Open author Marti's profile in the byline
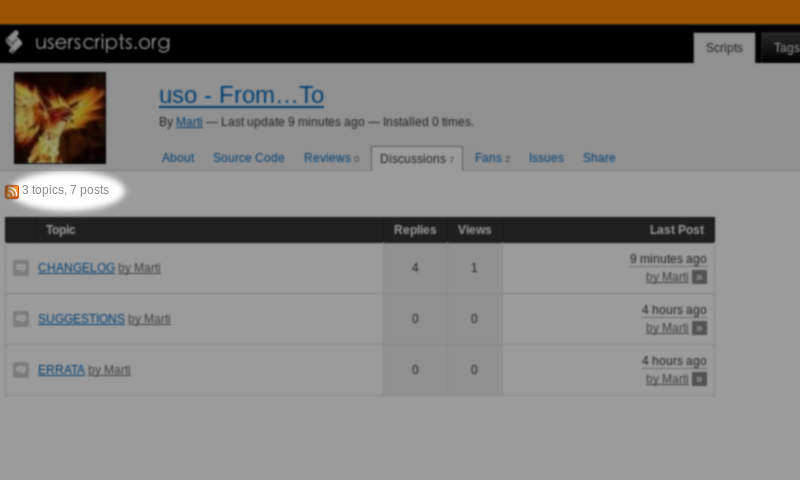The width and height of the screenshot is (800, 480). 189,122
